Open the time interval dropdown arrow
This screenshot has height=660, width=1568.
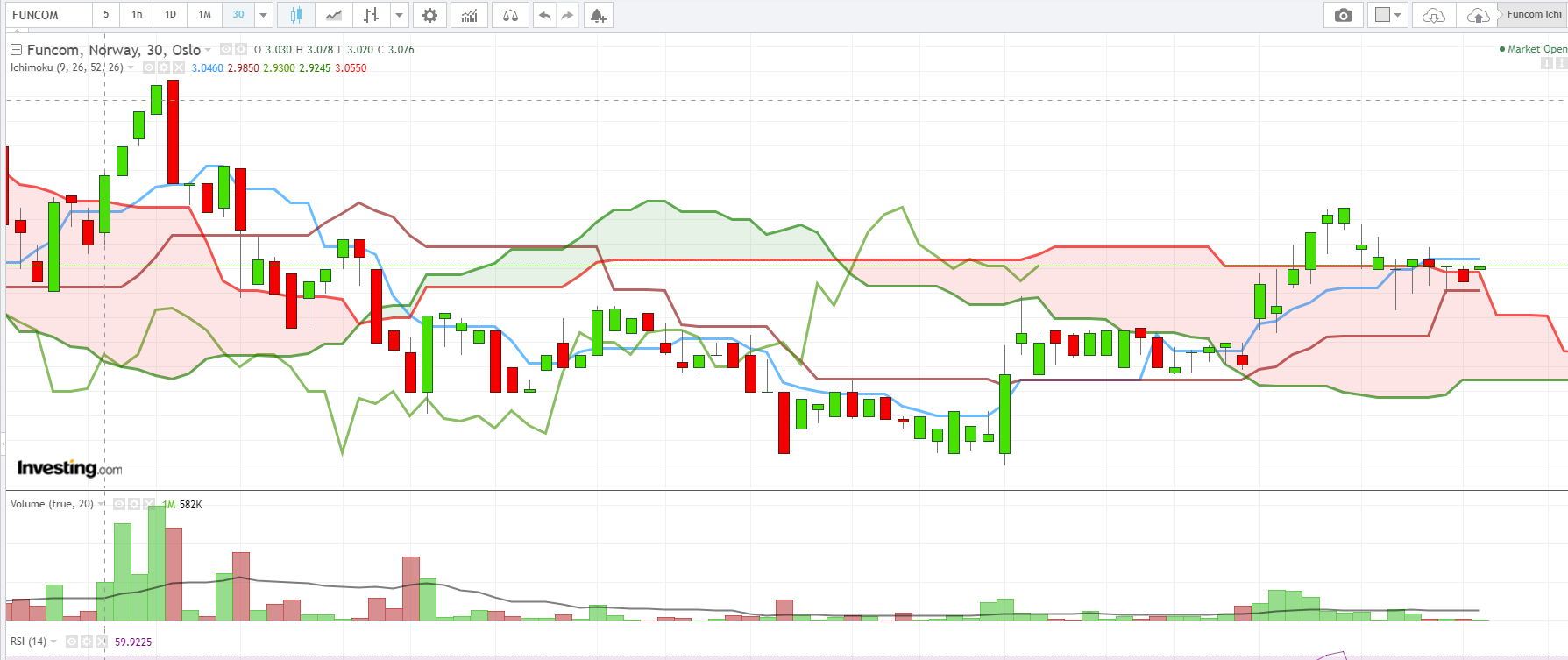(x=263, y=15)
